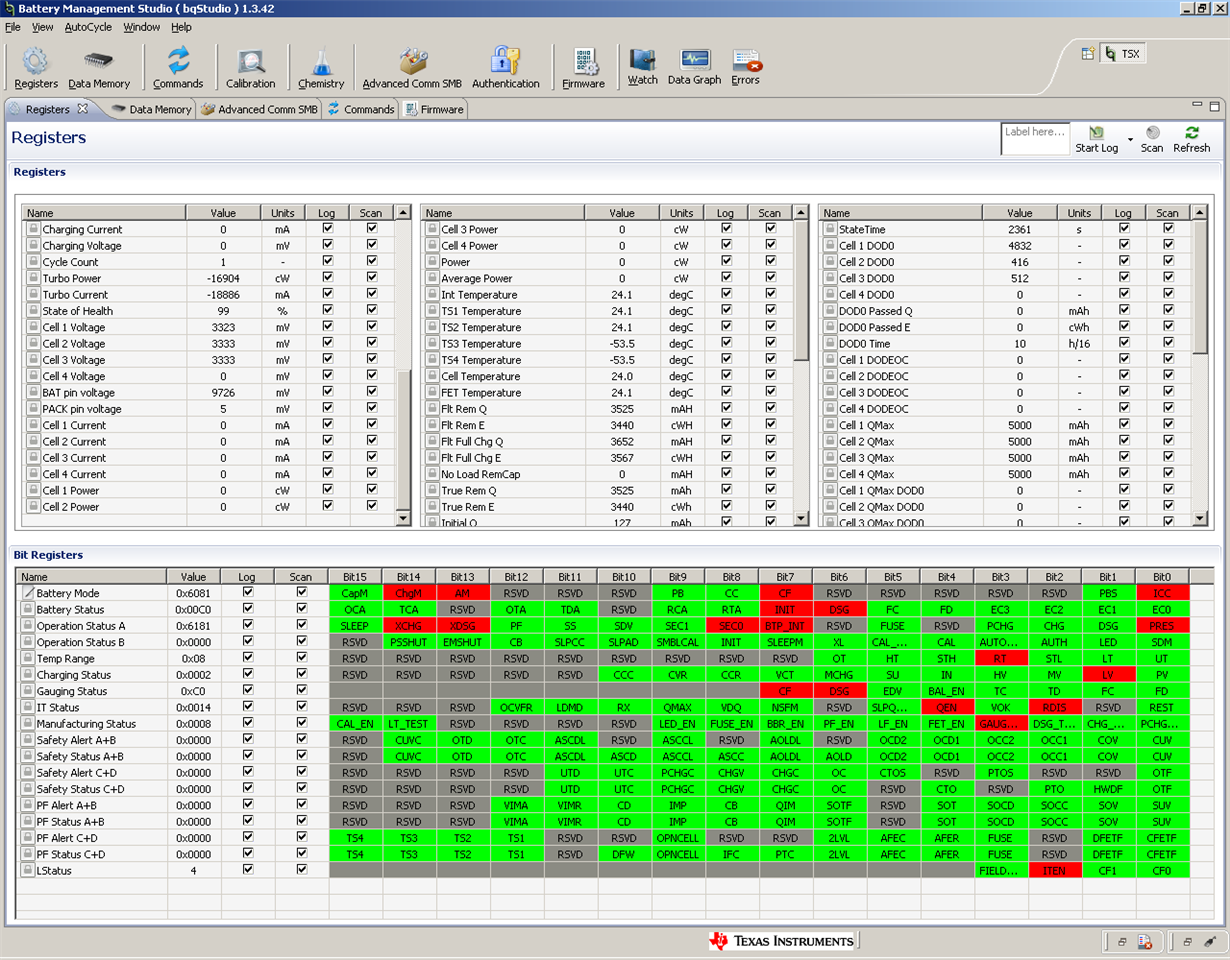This screenshot has width=1230, height=960.
Task: Close the Registers tab with its X
Action: (x=83, y=109)
